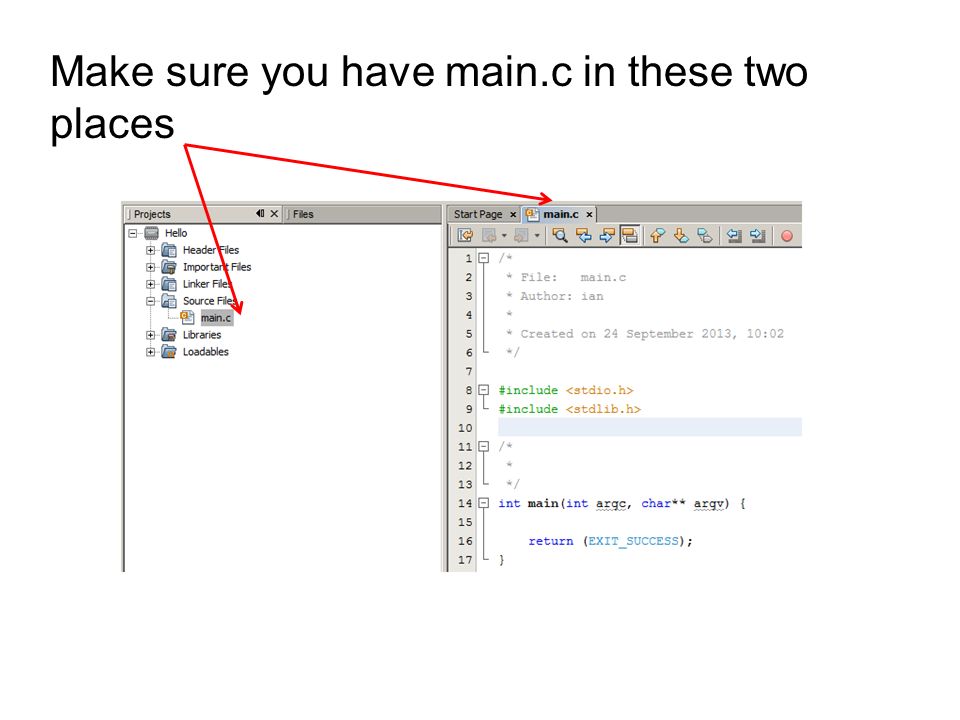Click the greyed-out Back navigation icon
Viewport: 960px width, 720px height.
pyautogui.click(x=490, y=236)
